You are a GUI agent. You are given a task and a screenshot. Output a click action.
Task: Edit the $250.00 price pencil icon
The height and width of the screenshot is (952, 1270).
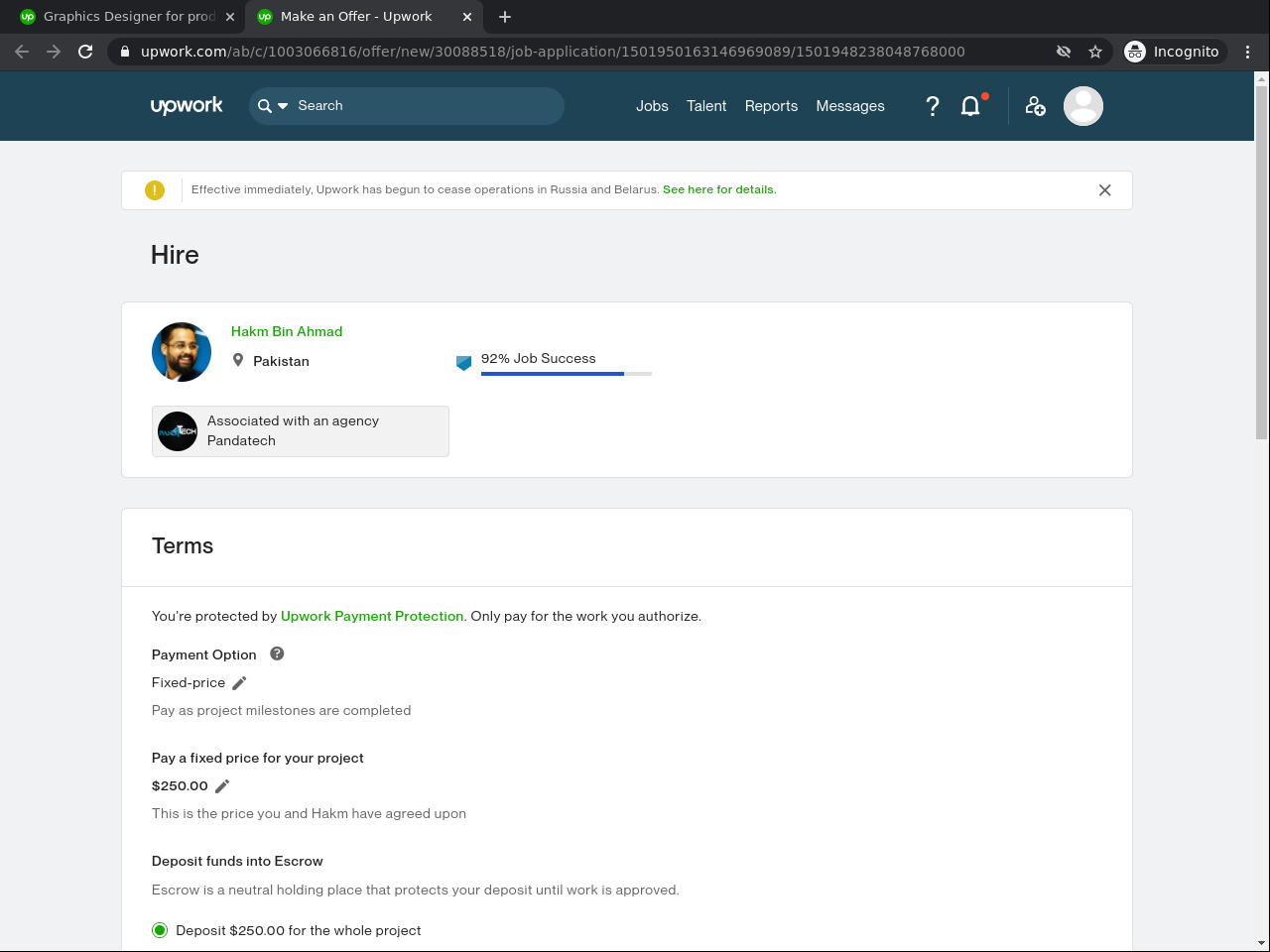point(222,786)
